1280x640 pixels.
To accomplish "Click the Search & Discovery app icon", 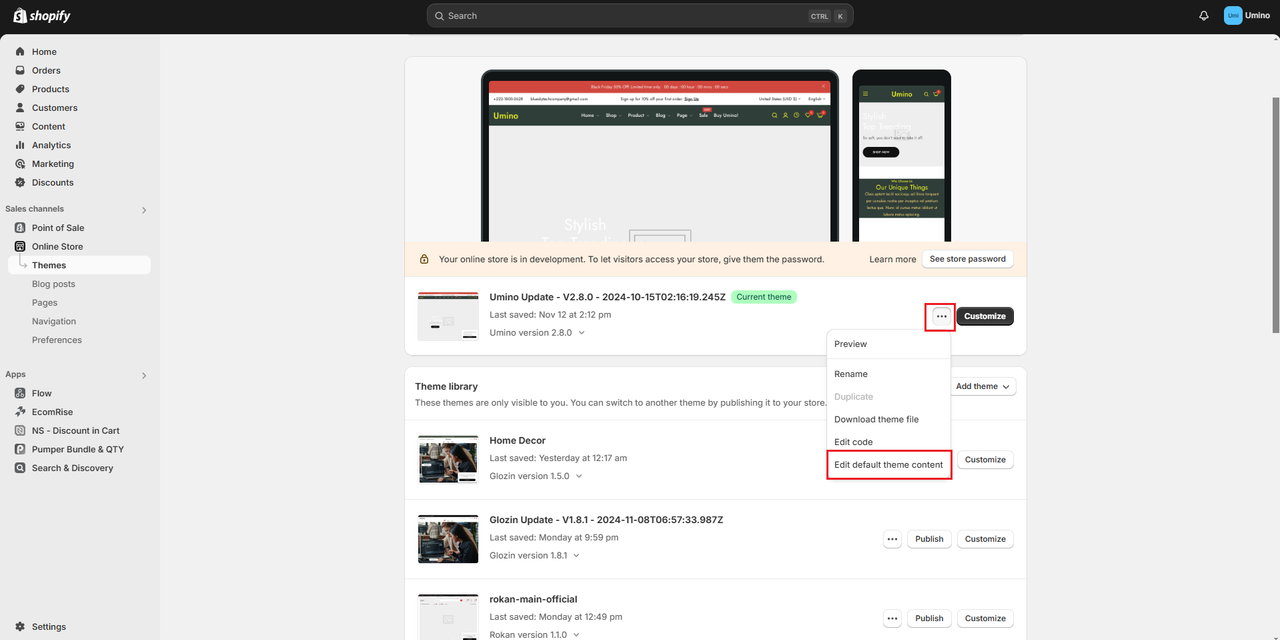I will pyautogui.click(x=20, y=468).
